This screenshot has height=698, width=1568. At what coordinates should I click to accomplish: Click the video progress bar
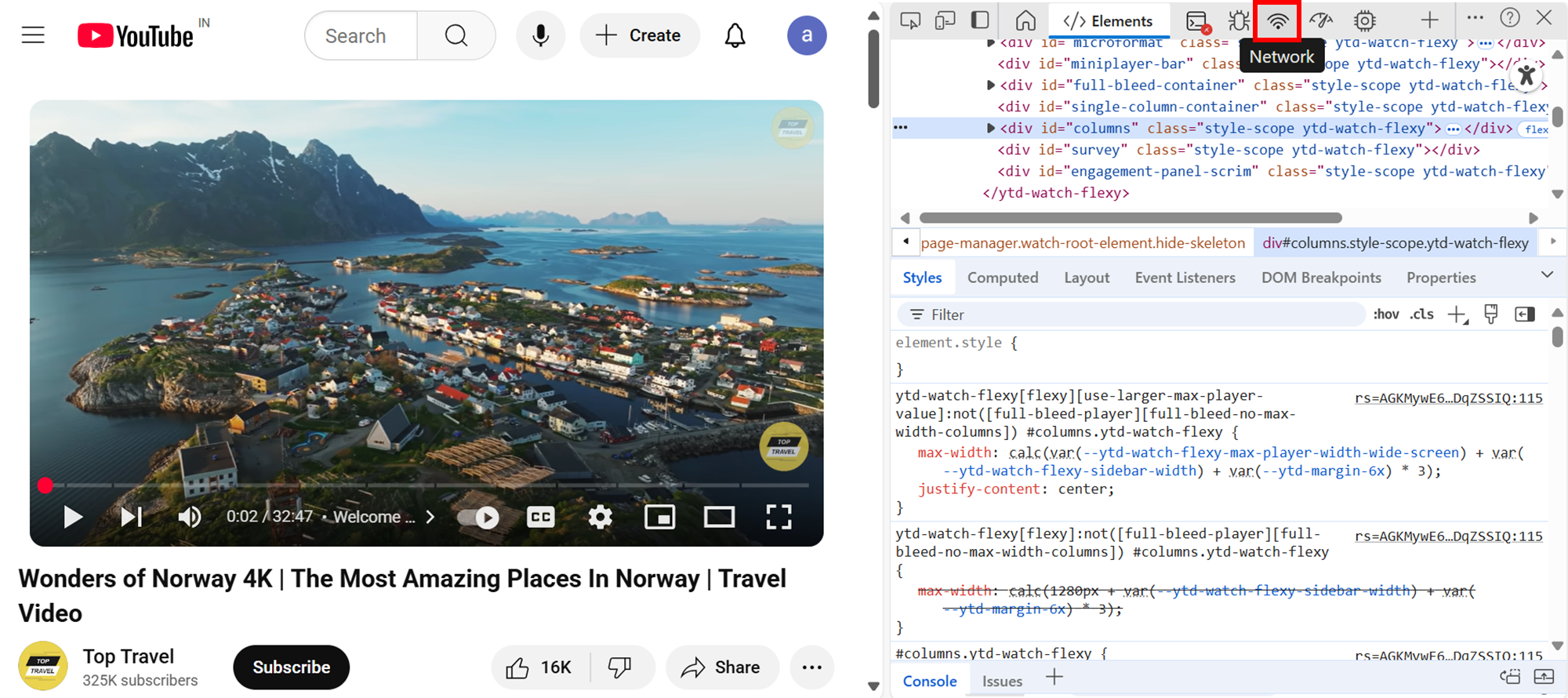[426, 485]
